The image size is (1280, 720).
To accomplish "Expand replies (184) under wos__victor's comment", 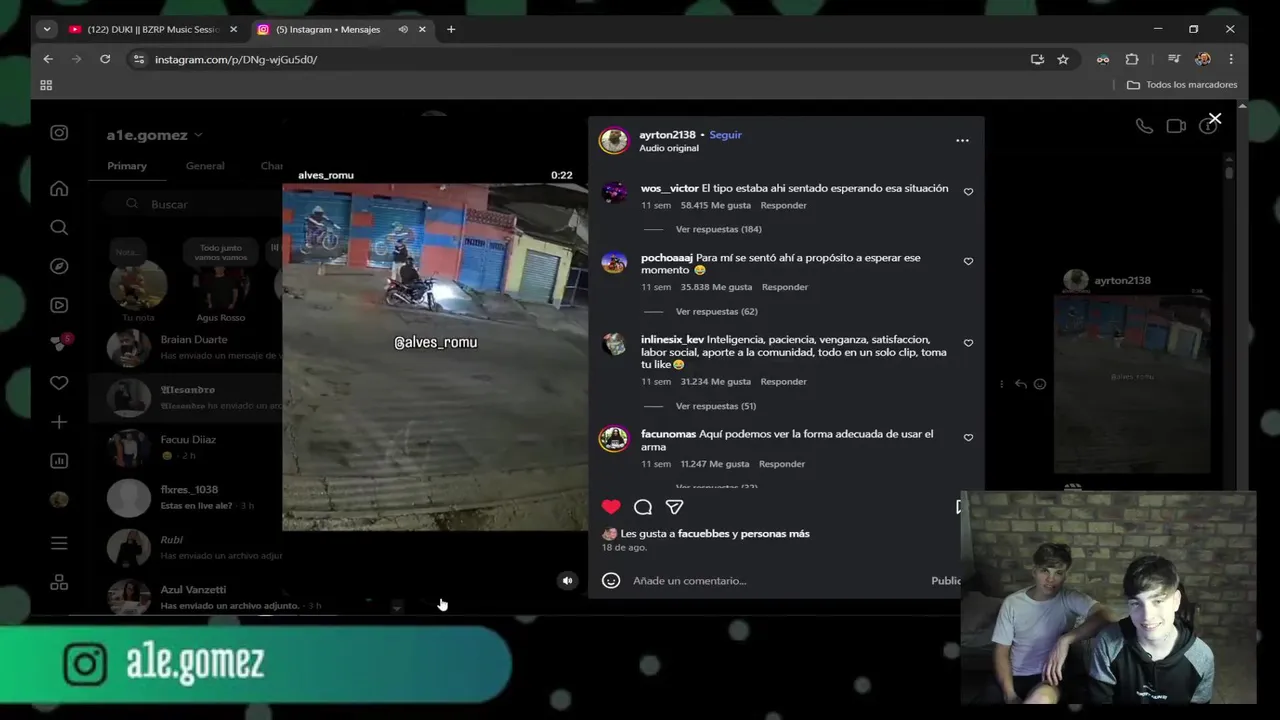I will (x=718, y=229).
